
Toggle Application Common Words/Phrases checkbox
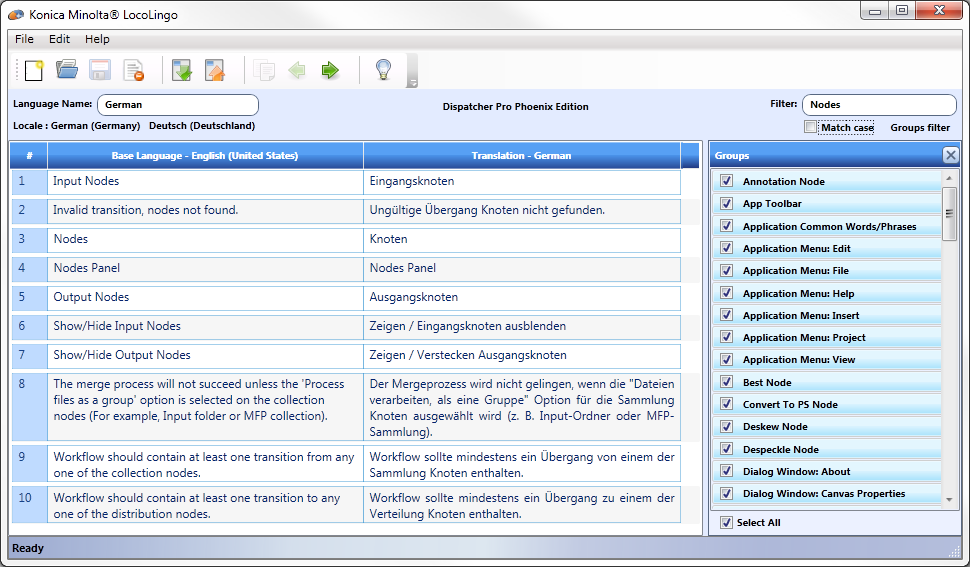(x=727, y=226)
